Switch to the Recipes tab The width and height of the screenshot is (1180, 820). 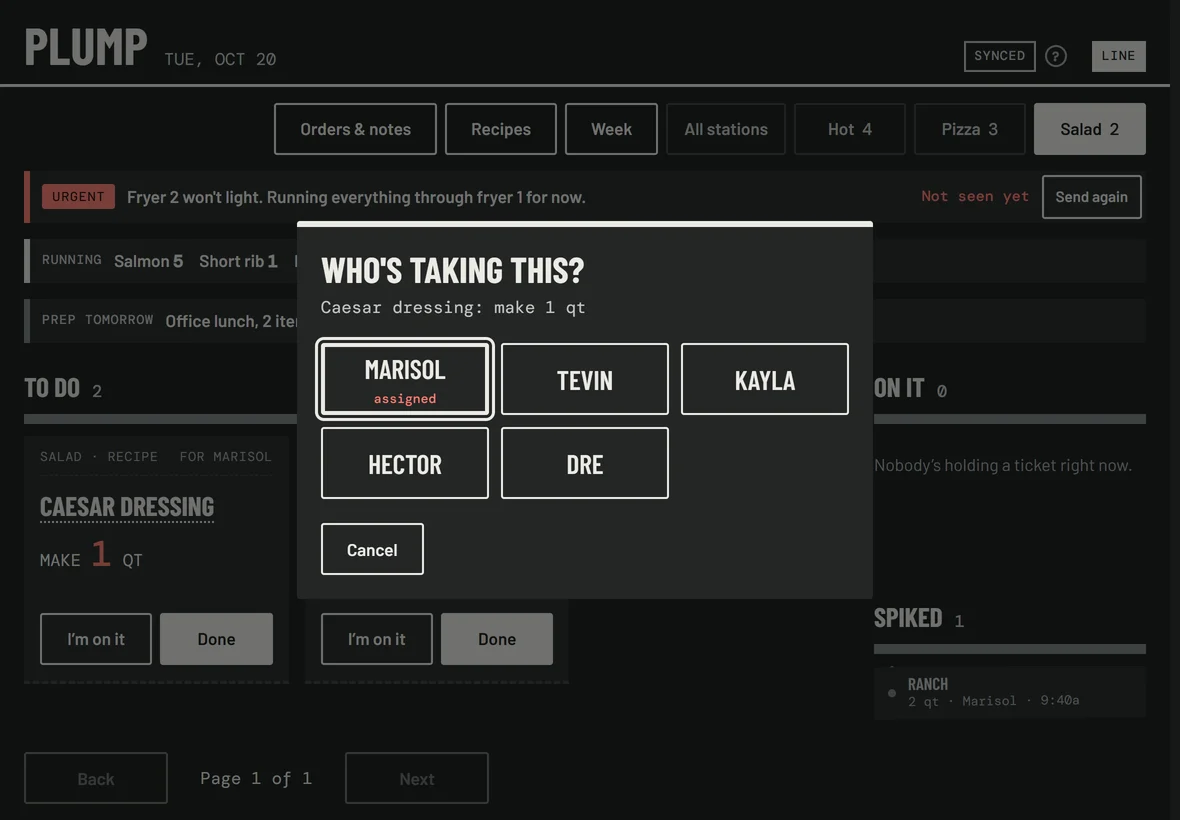[x=501, y=129]
